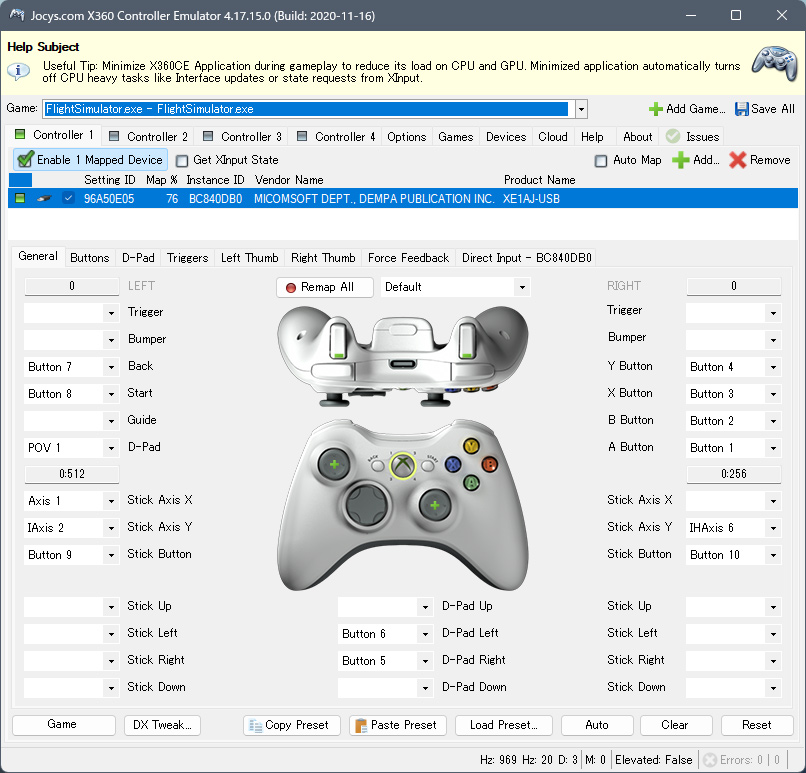Click the Clear button
Image resolution: width=806 pixels, height=773 pixels.
[675, 725]
